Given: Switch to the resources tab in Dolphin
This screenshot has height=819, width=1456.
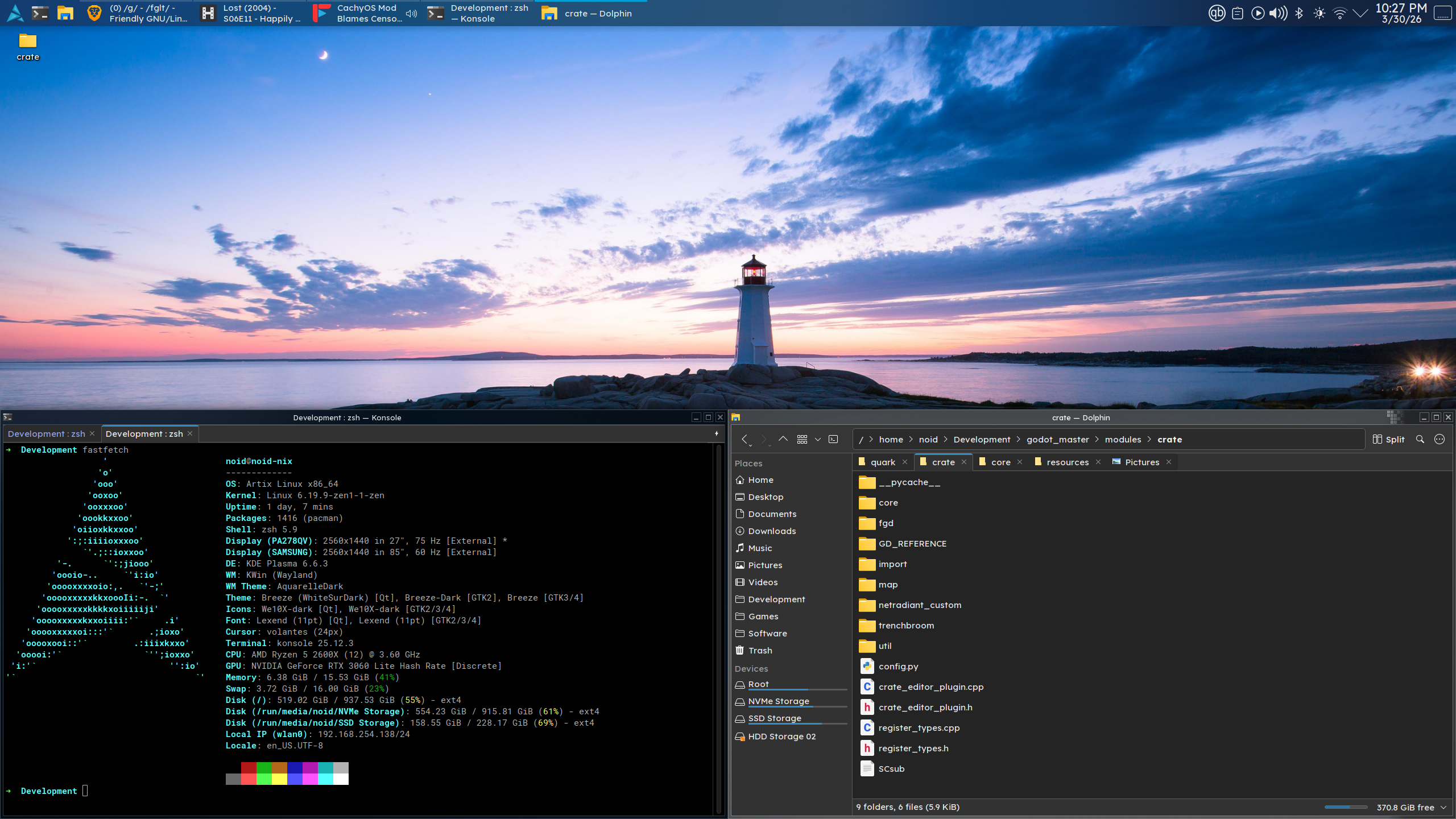Looking at the screenshot, I should pos(1067,462).
